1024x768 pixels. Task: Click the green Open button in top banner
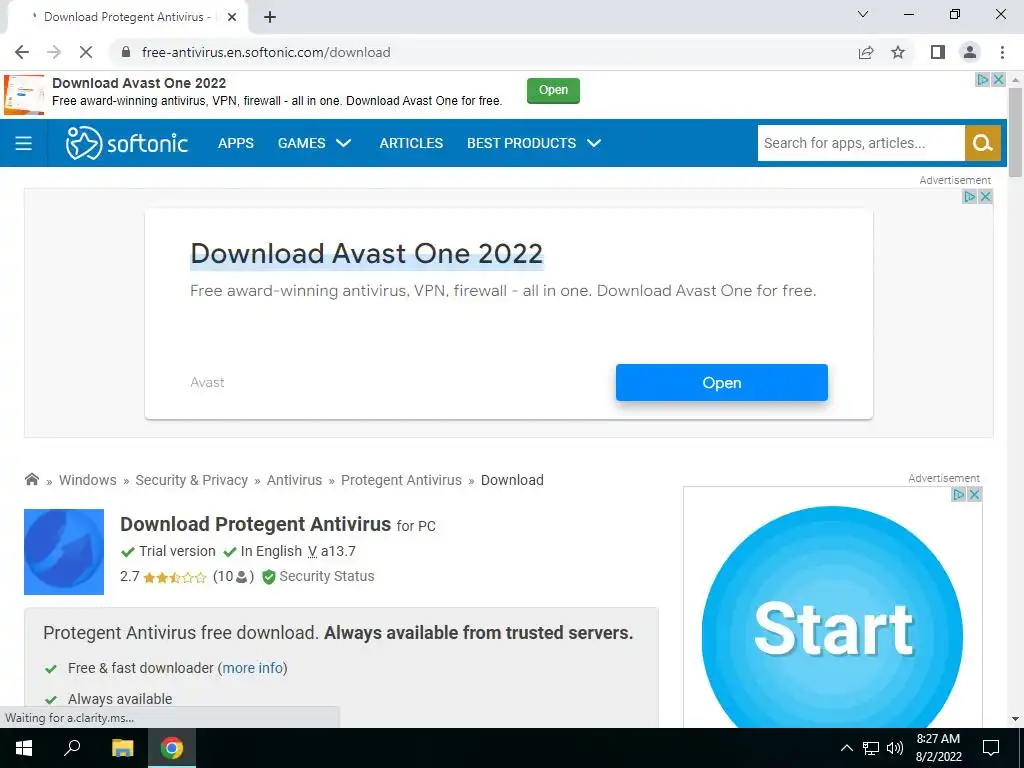click(x=553, y=90)
